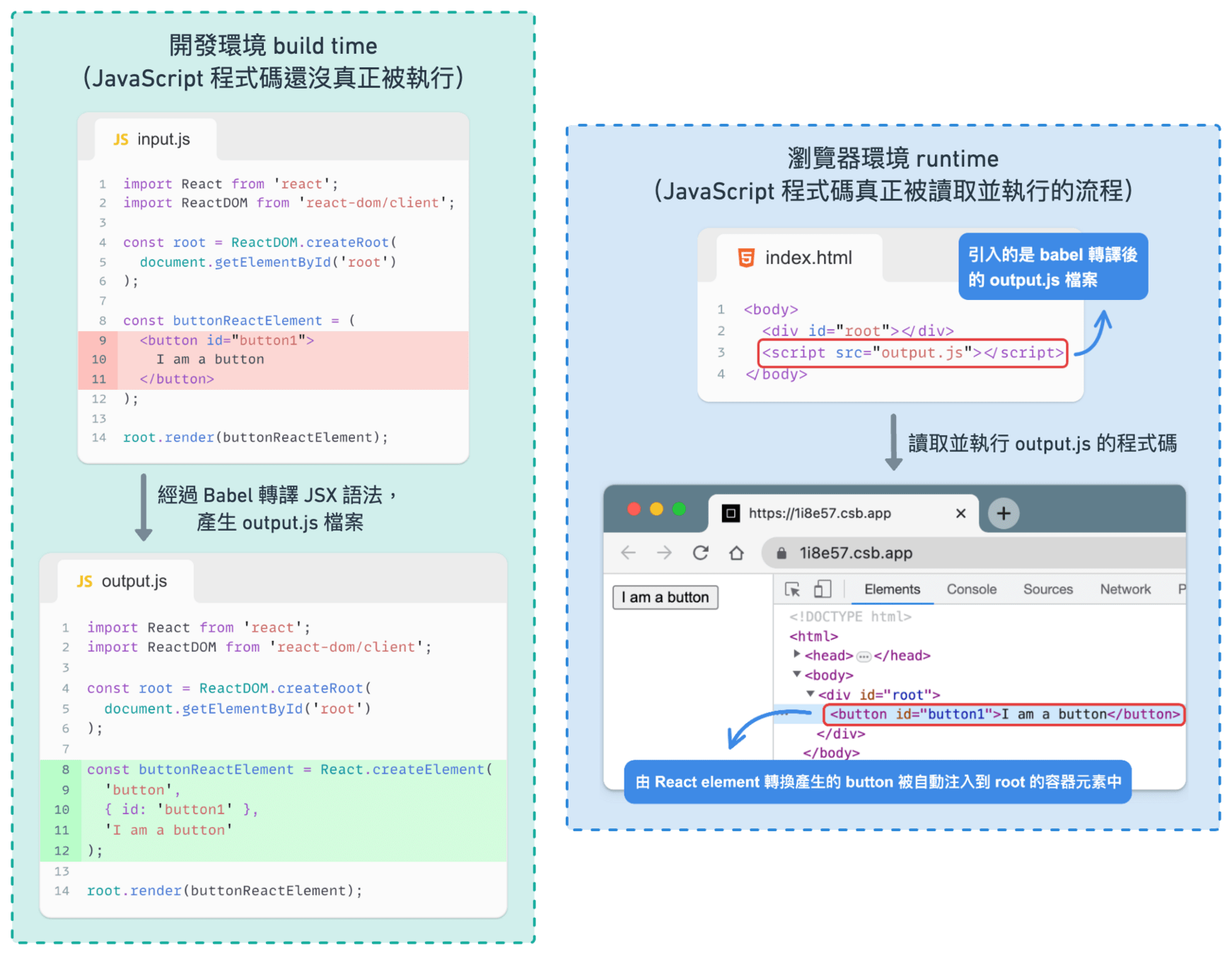Open the Network tab in DevTools
Viewport: 1232px width, 955px height.
1125,589
